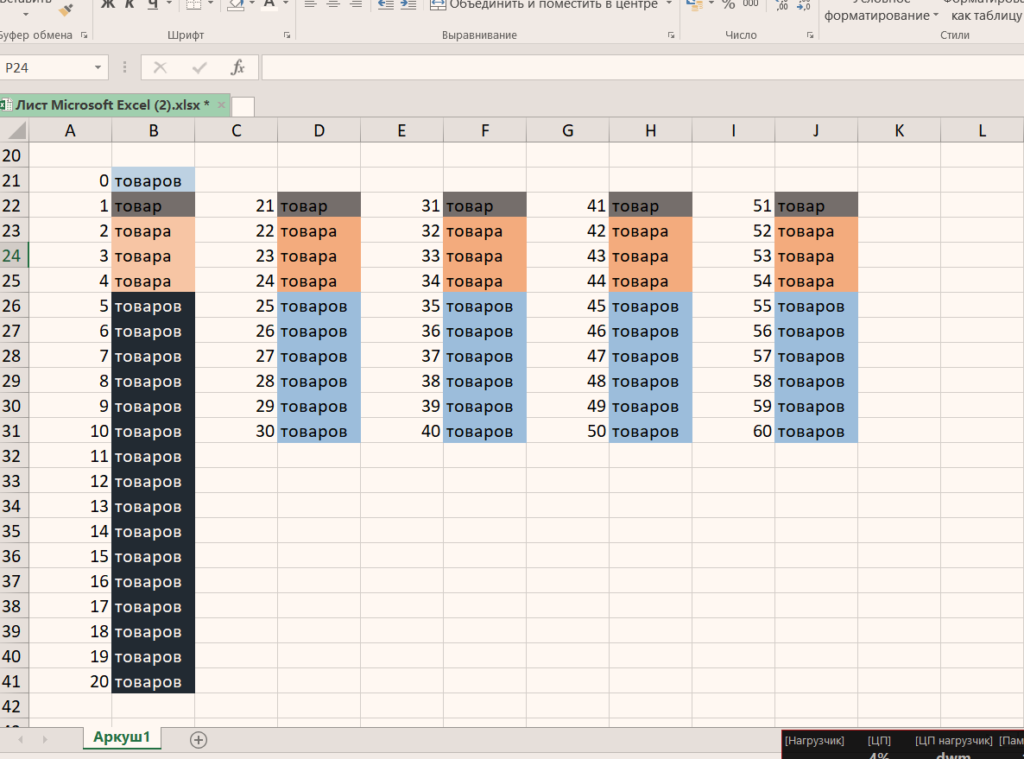Screen dimensions: 1024x759
Task: Click the Name Box showing P24
Action: click(x=46, y=68)
